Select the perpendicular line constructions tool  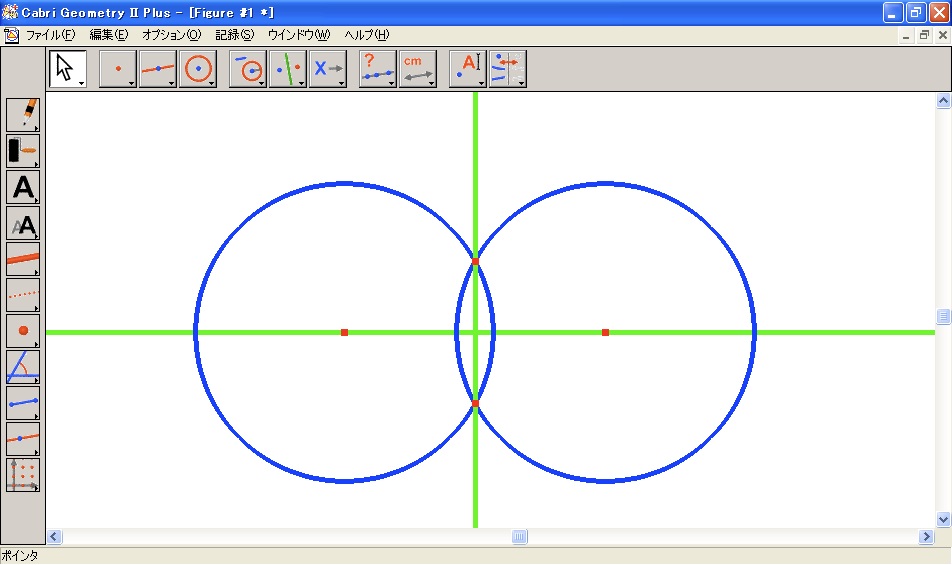coord(288,69)
